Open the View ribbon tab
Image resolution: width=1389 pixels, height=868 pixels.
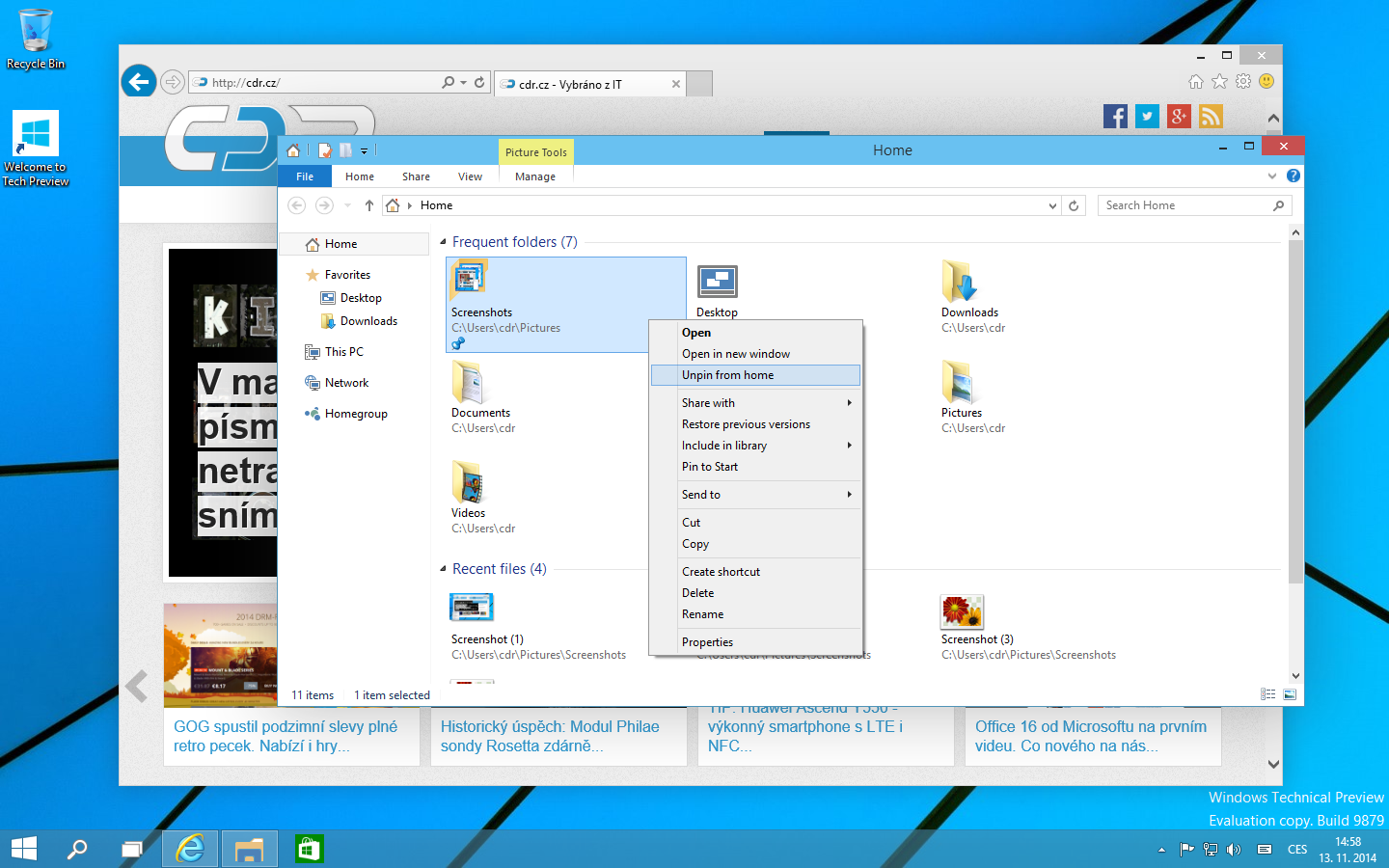click(x=470, y=176)
